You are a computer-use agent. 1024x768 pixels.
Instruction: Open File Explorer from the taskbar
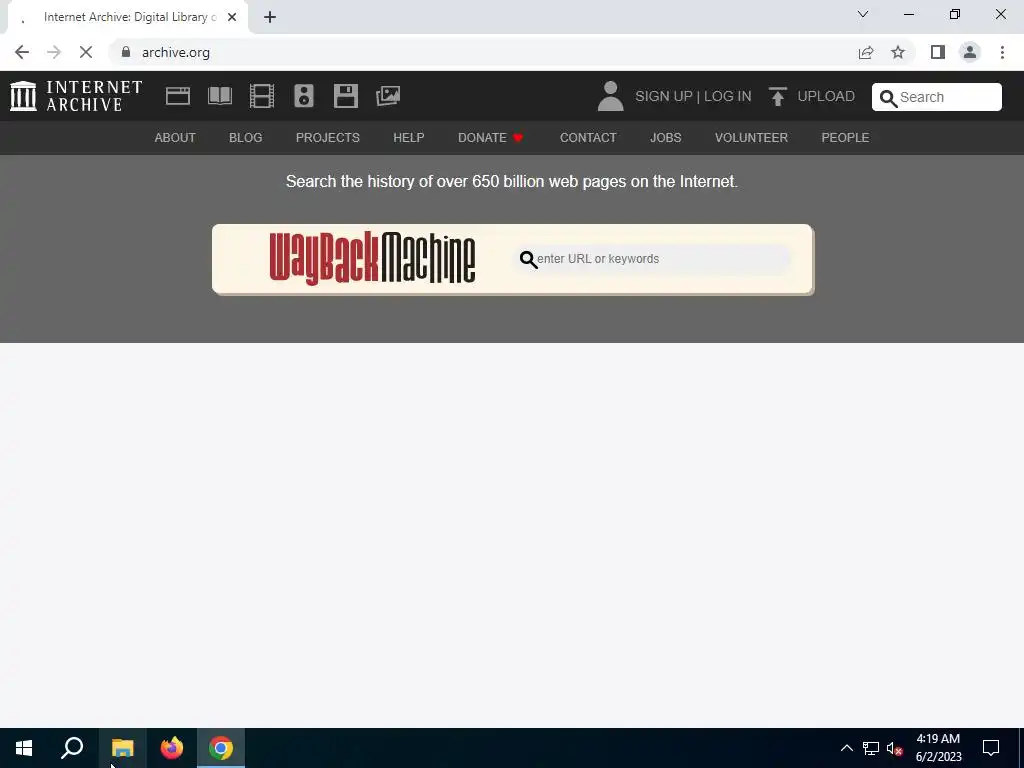[122, 748]
